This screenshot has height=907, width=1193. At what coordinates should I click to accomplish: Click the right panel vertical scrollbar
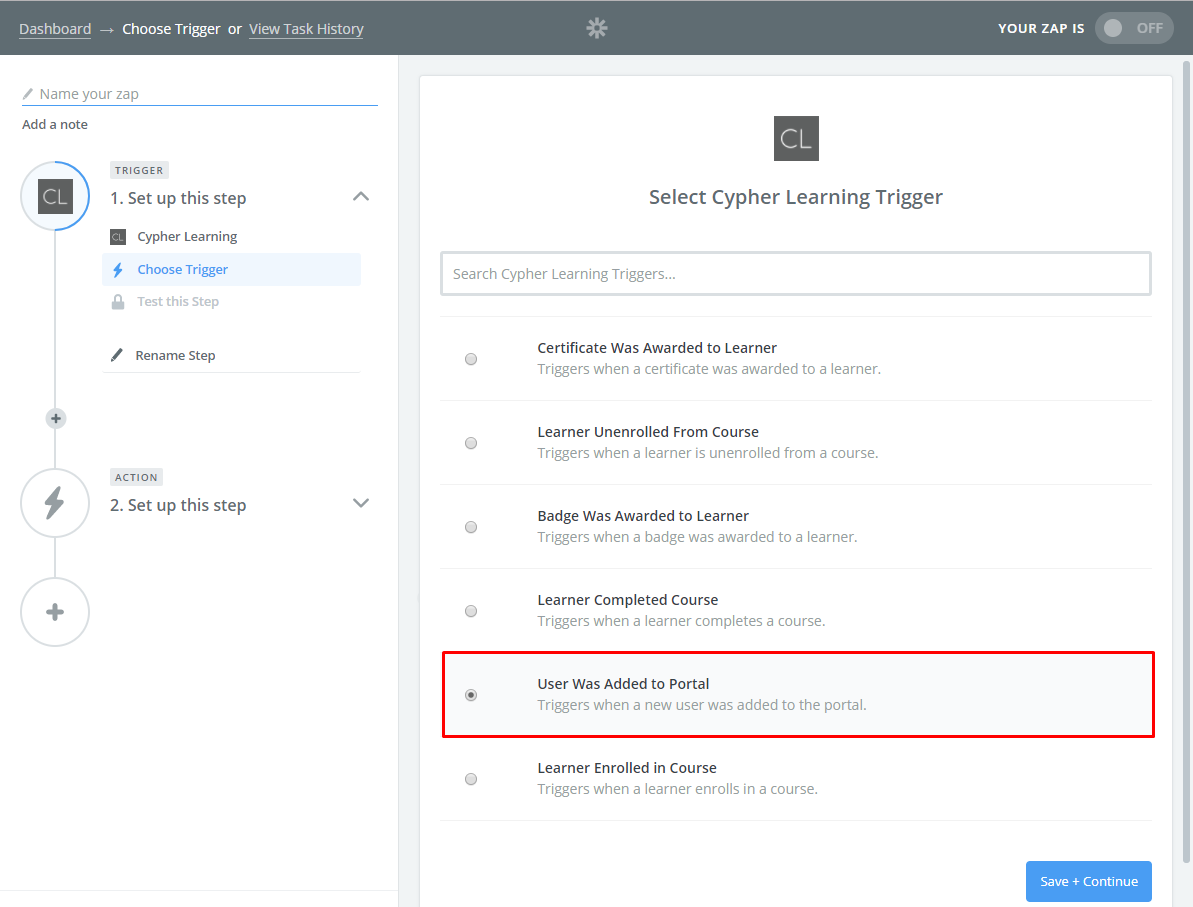click(1185, 463)
